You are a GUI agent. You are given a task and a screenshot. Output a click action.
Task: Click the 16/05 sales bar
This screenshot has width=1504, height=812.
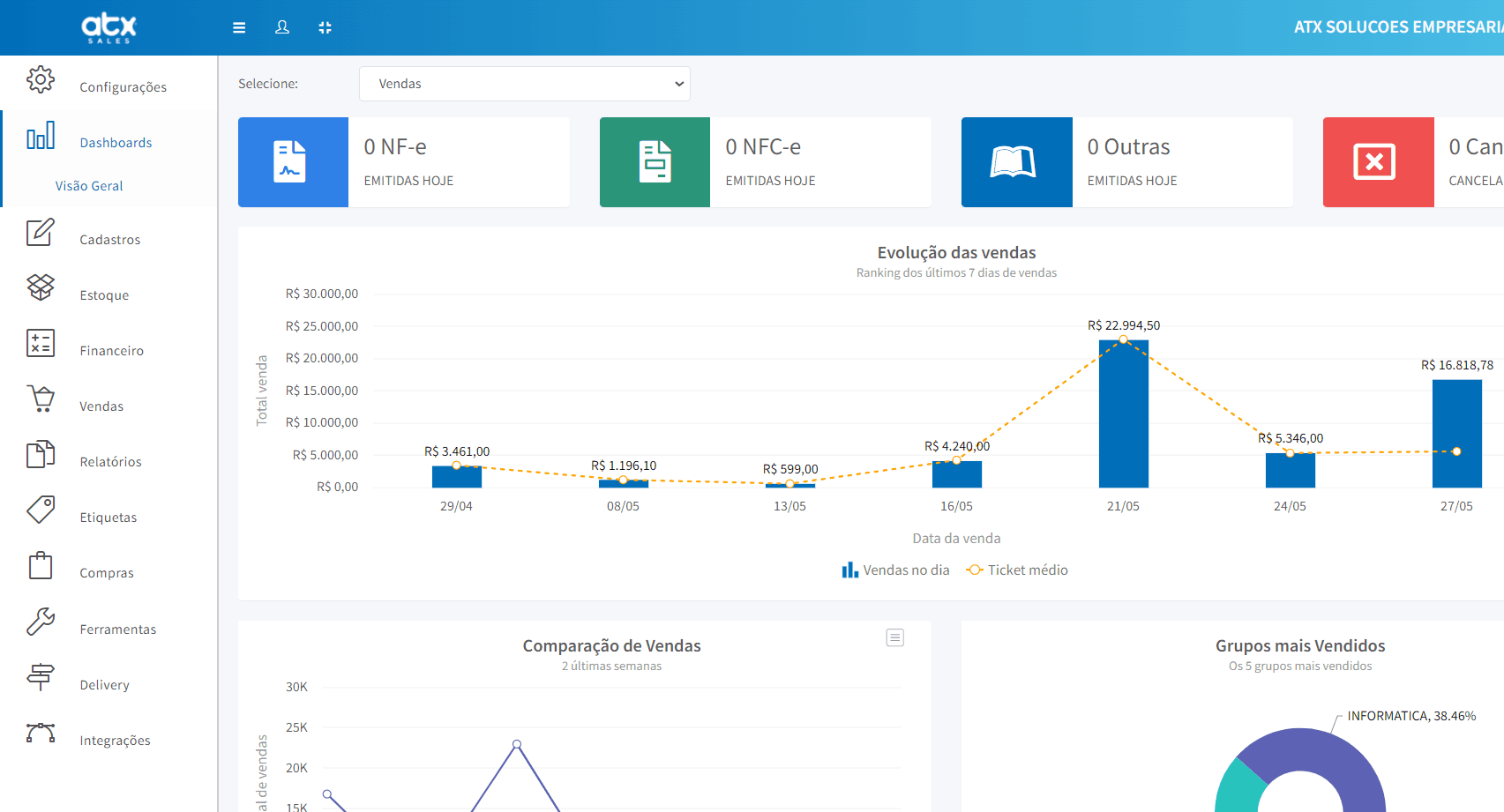click(957, 474)
